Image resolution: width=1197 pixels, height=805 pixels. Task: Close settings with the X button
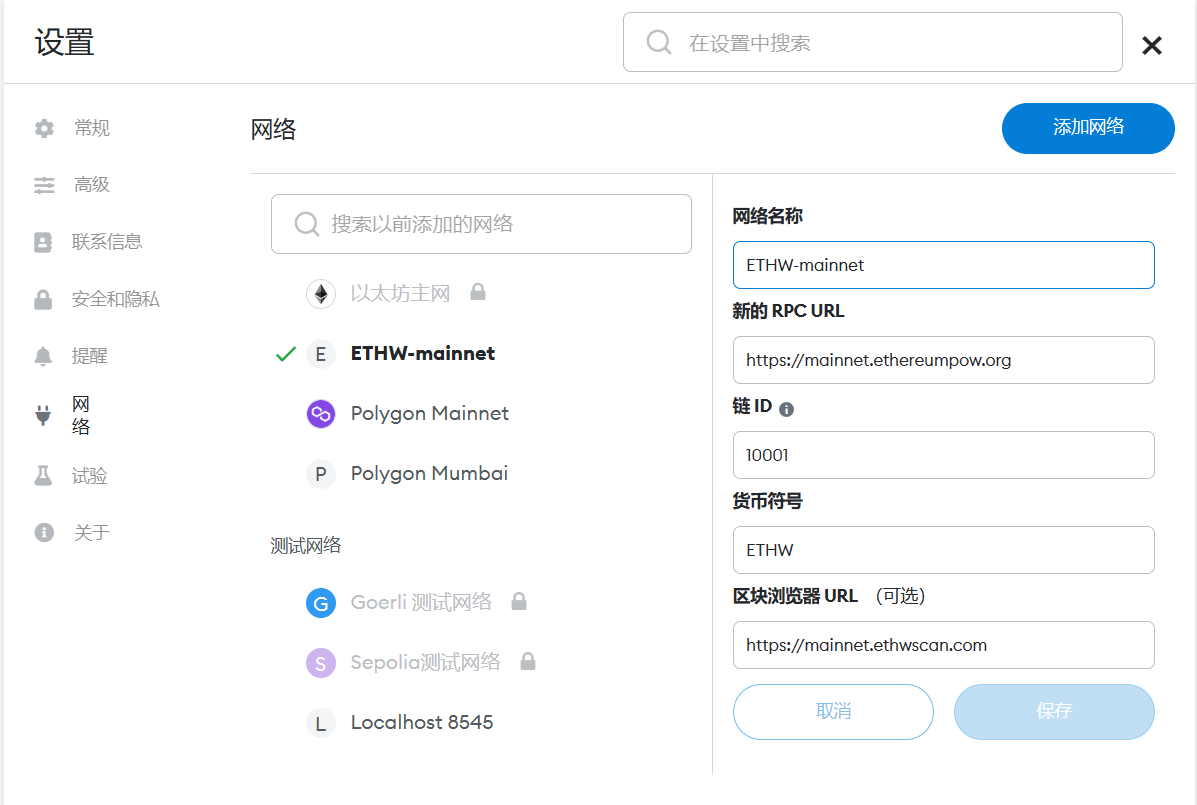click(1152, 45)
